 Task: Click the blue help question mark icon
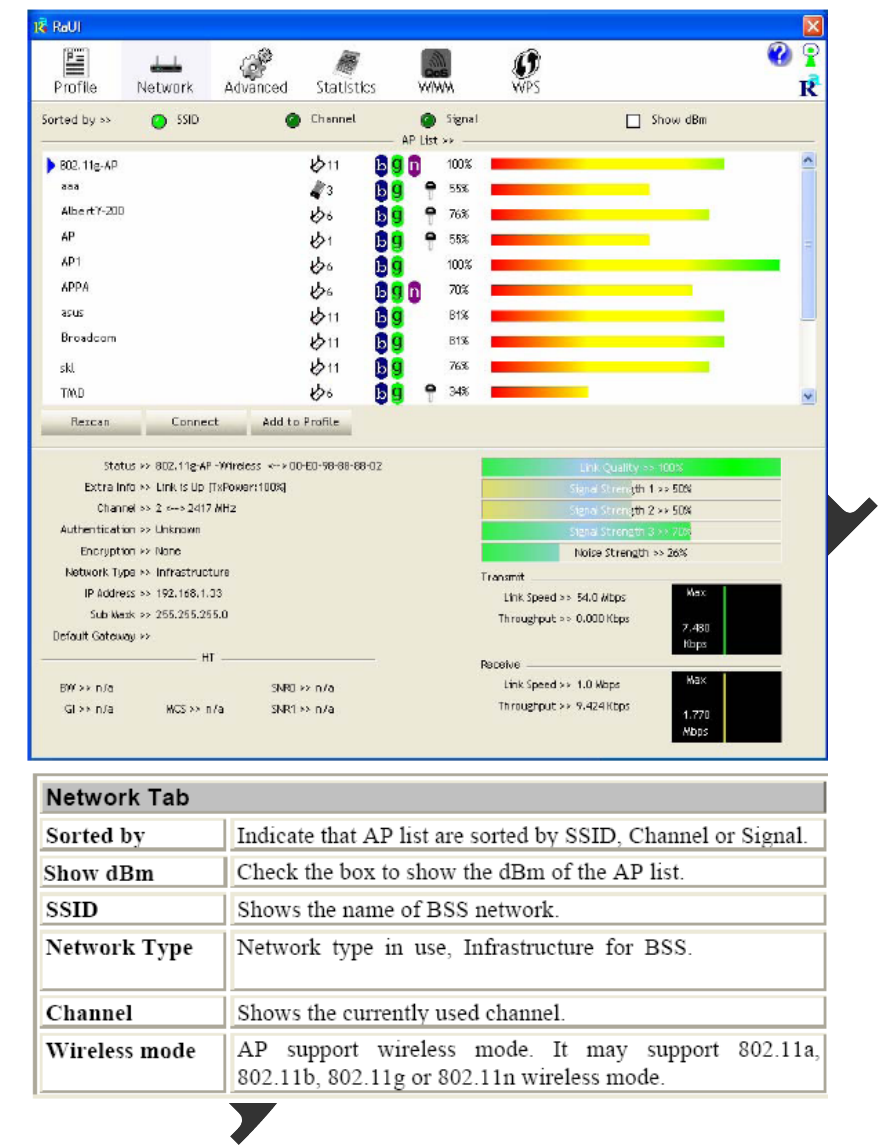(x=779, y=54)
